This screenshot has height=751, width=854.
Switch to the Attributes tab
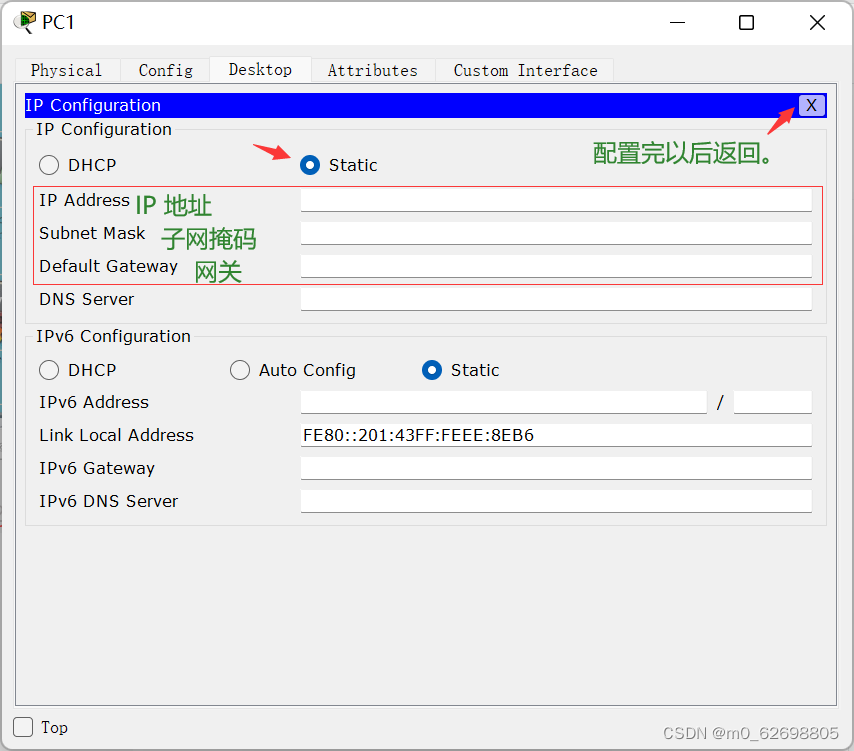[372, 70]
